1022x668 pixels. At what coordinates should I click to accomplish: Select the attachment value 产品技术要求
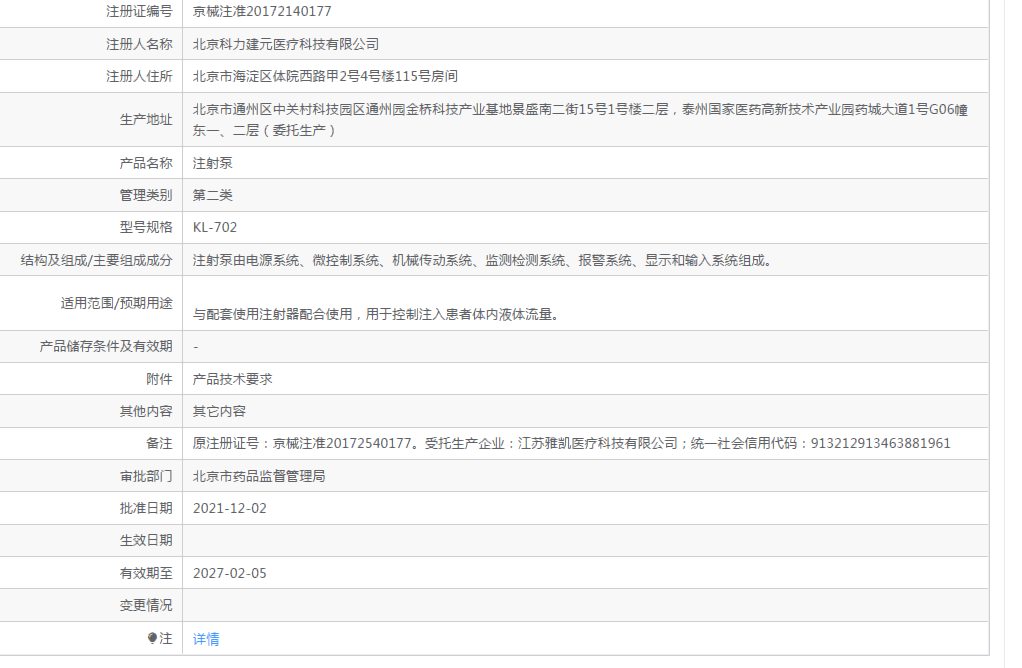[233, 379]
